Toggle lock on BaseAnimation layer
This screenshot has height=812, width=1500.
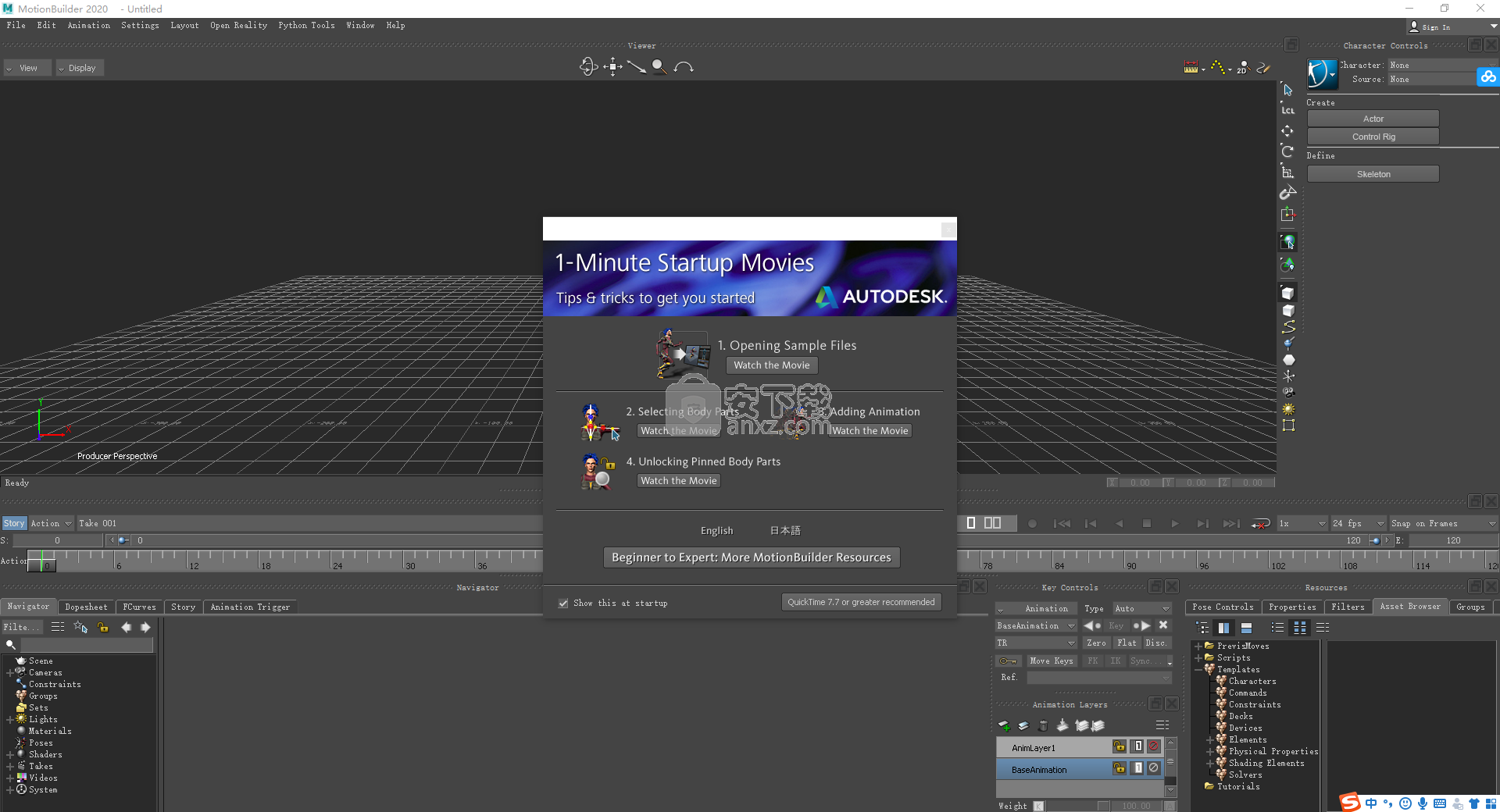pos(1120,768)
